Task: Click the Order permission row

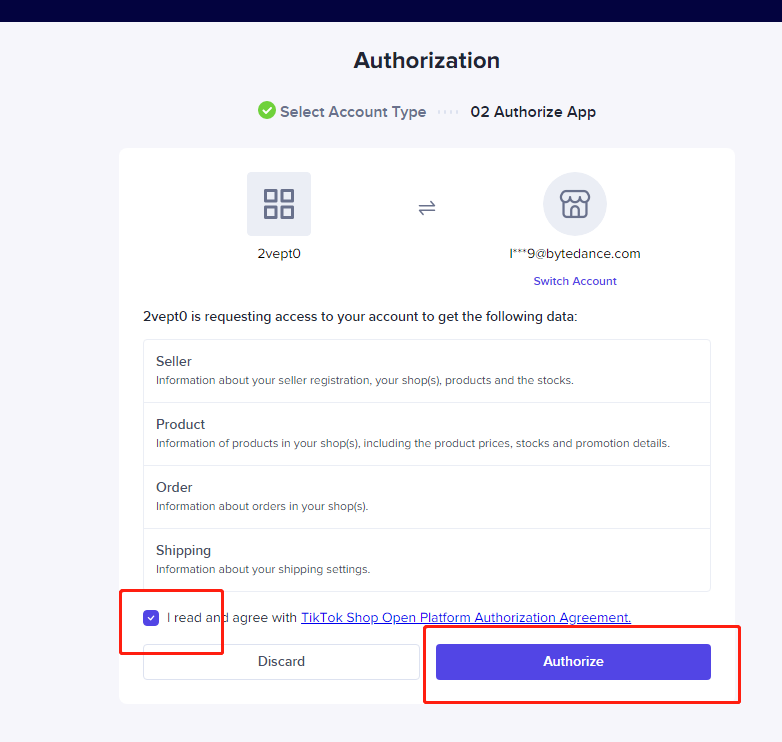Action: pos(427,497)
